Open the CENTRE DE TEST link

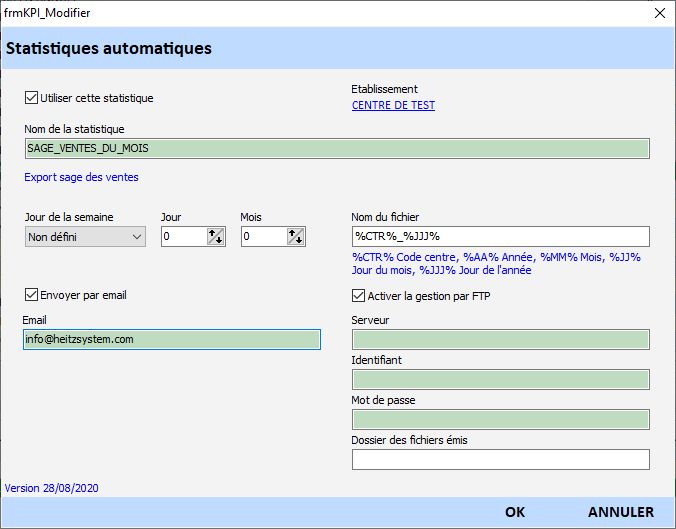click(x=393, y=105)
